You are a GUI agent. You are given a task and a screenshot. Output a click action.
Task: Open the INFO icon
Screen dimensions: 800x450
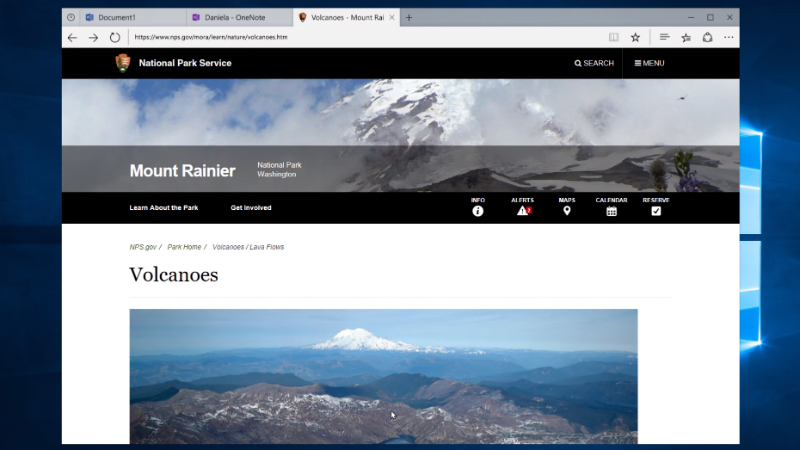pyautogui.click(x=478, y=208)
